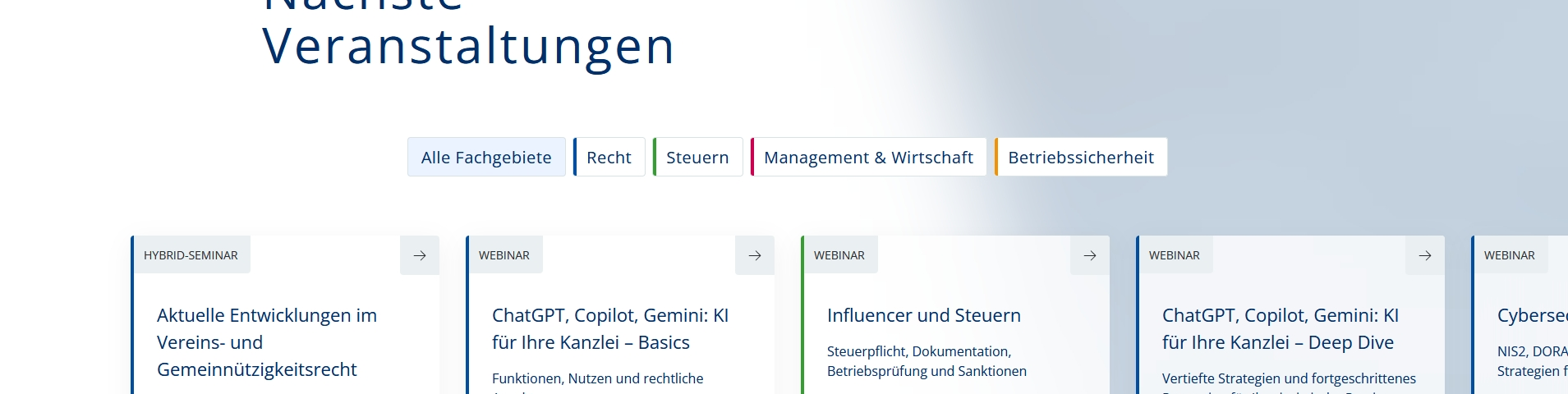Viewport: 1568px width, 394px height.
Task: Switch to the Betriebssicherheit filter
Action: [x=1081, y=157]
